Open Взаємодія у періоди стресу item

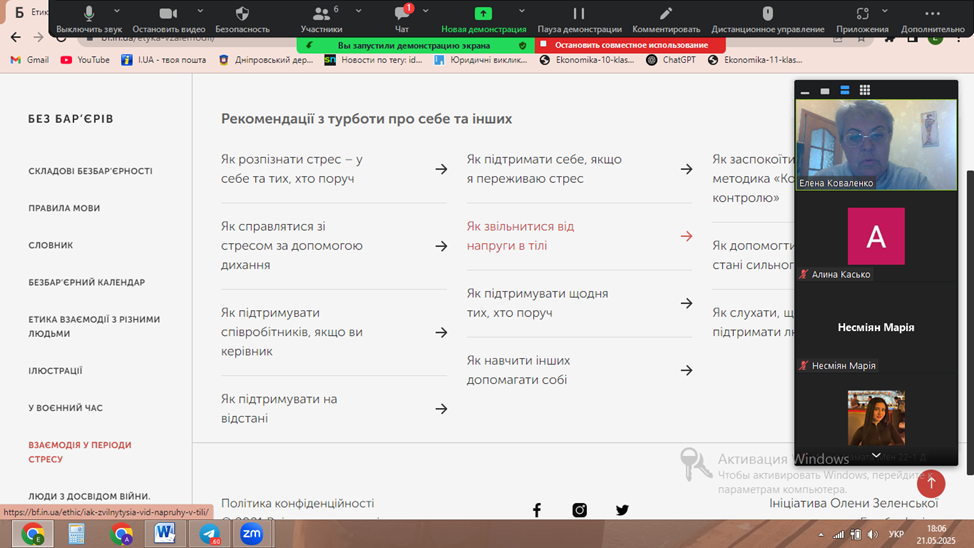(x=80, y=452)
